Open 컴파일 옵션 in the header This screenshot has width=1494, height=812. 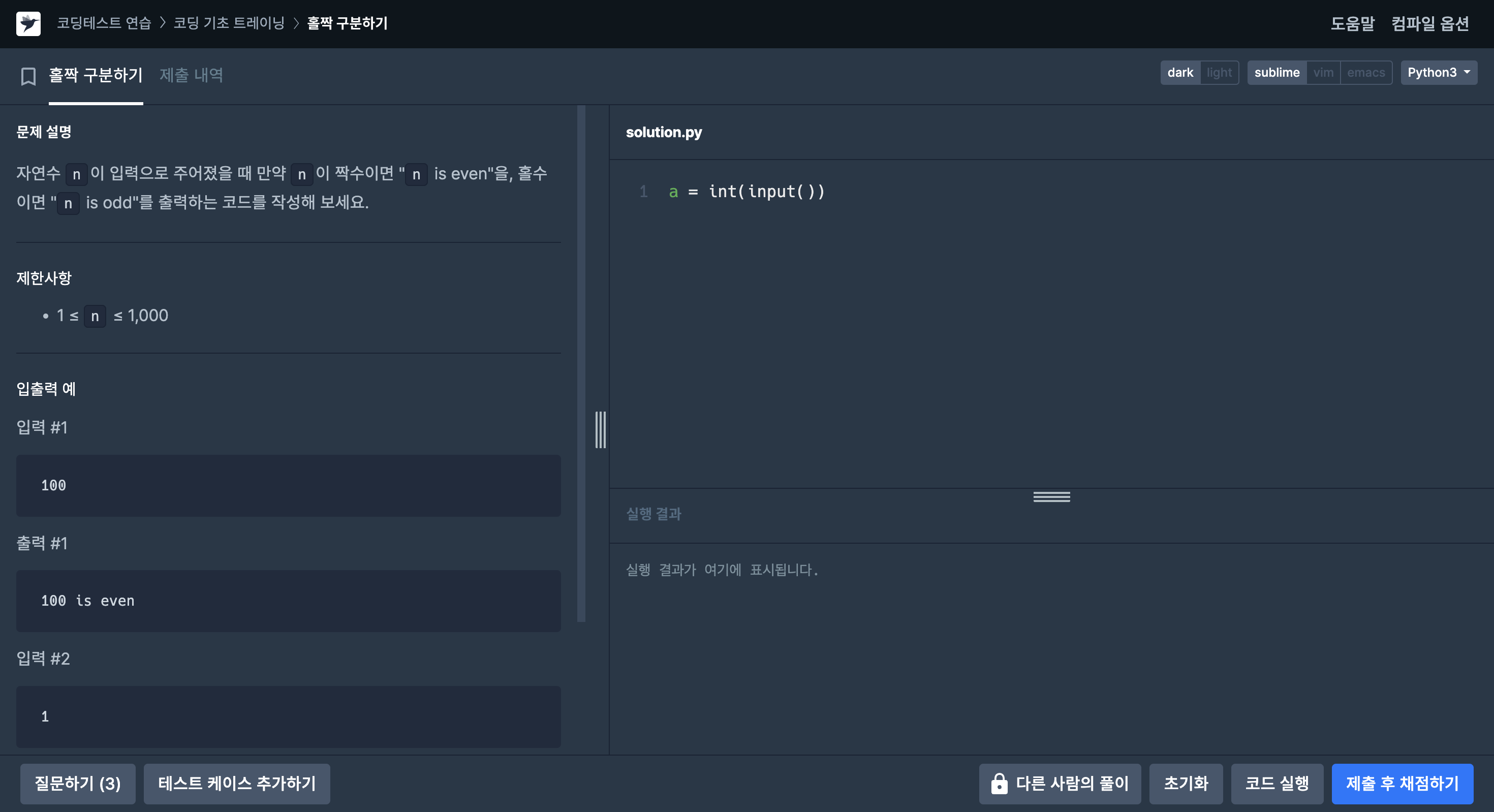(1429, 24)
